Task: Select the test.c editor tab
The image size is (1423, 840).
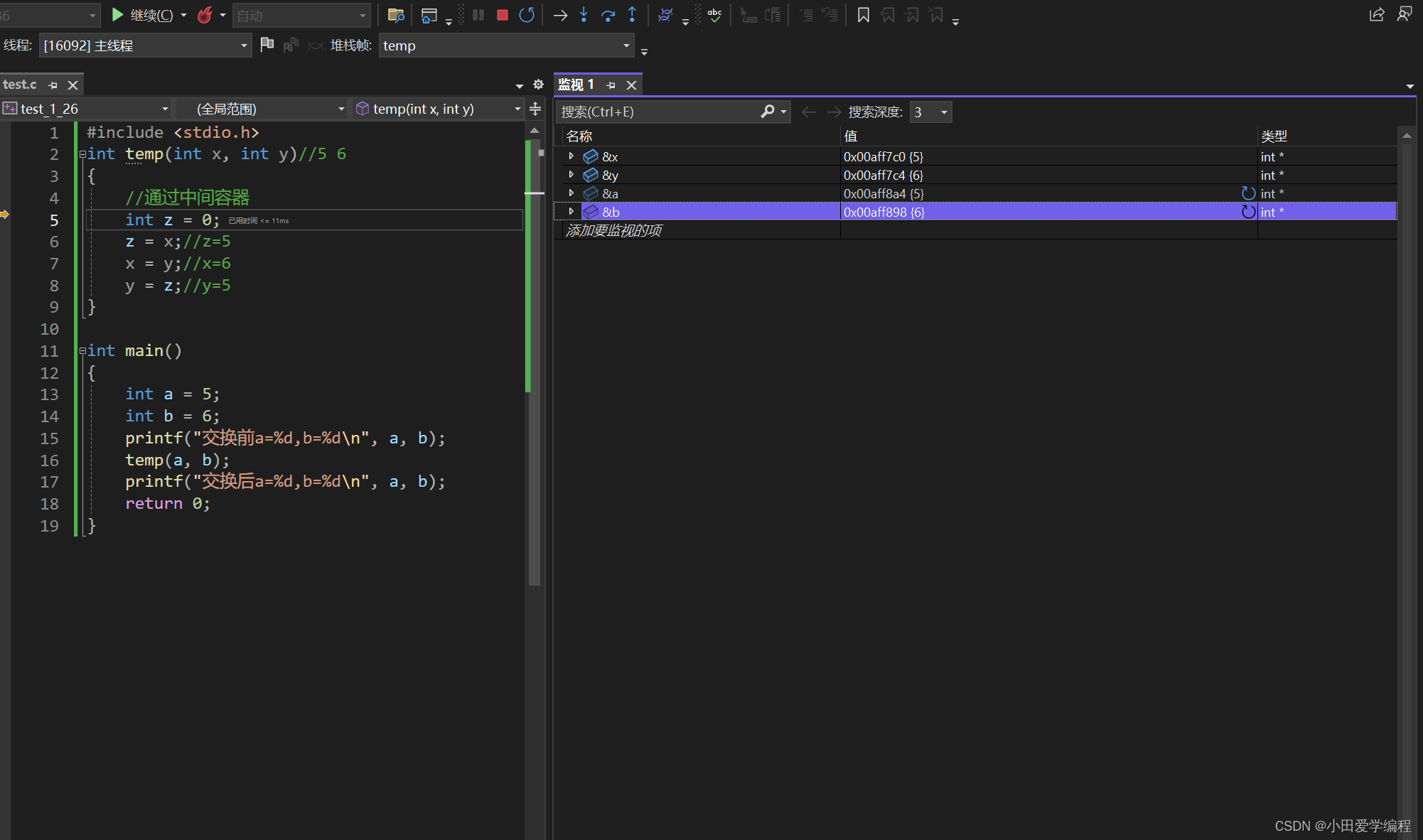Action: 20,85
